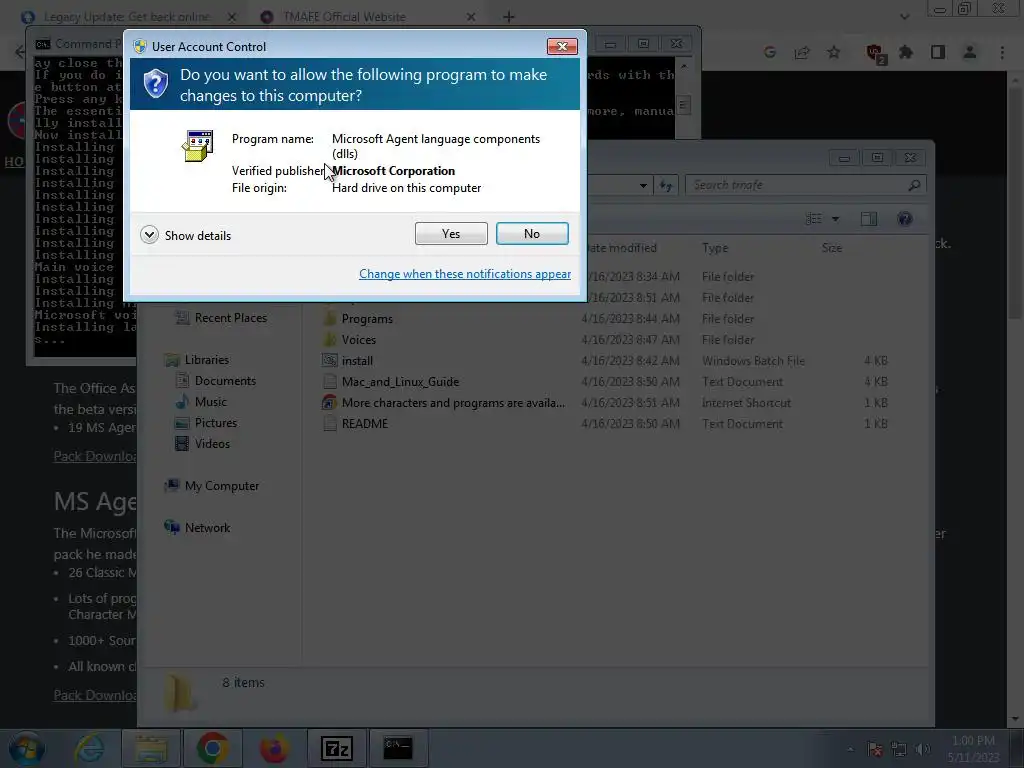Switch to Chrome in the taskbar
Screen dimensions: 1024x768
click(x=212, y=748)
